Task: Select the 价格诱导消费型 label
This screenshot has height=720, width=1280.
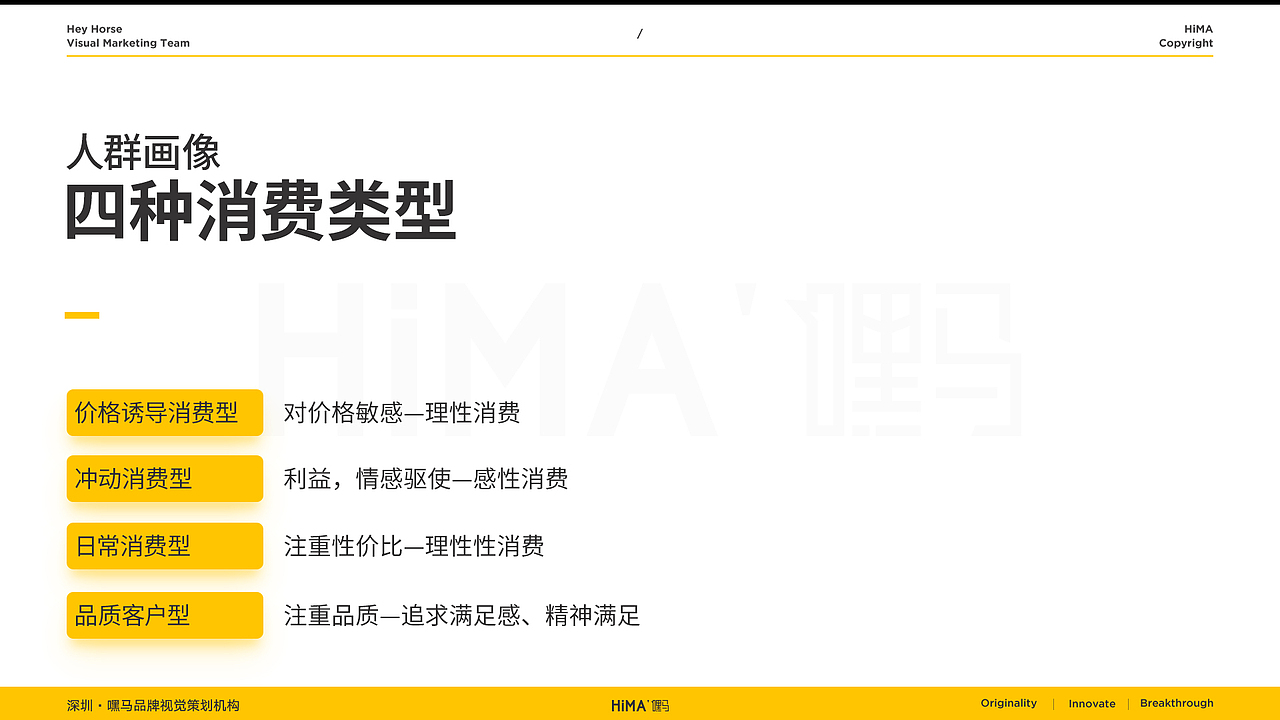Action: coord(164,412)
